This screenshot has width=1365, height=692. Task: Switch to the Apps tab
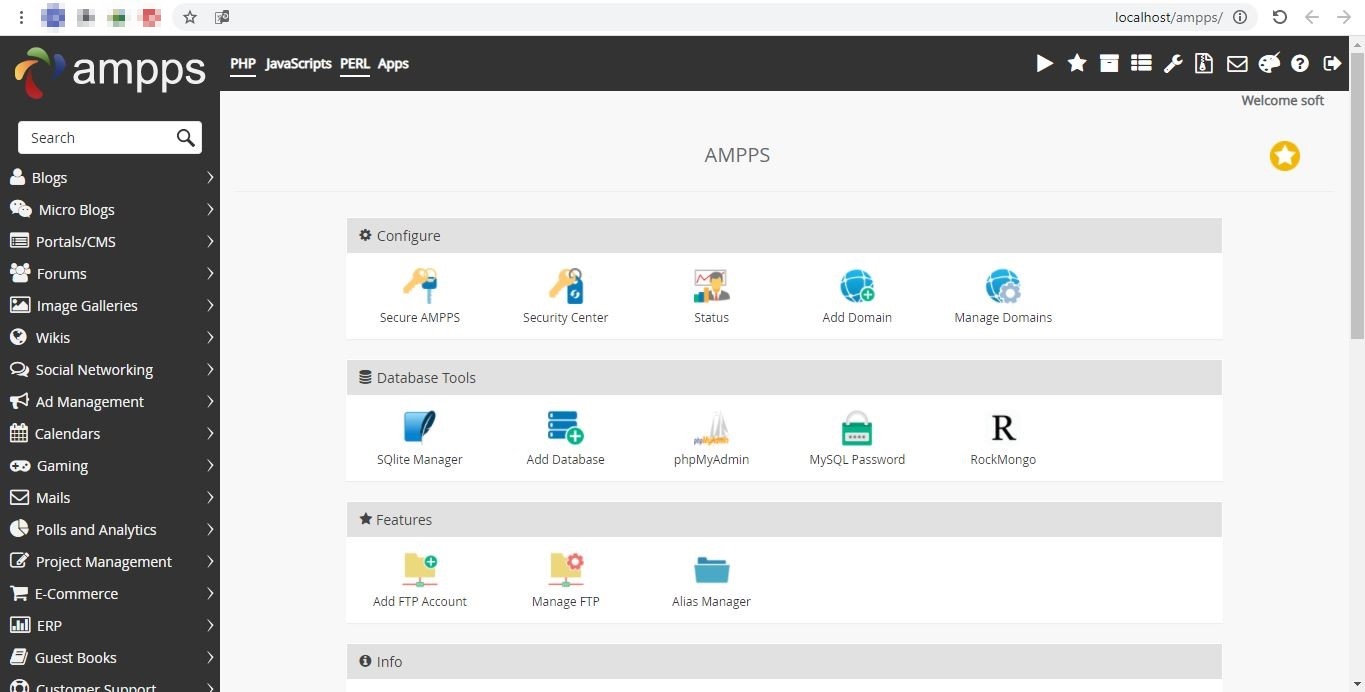click(x=393, y=64)
